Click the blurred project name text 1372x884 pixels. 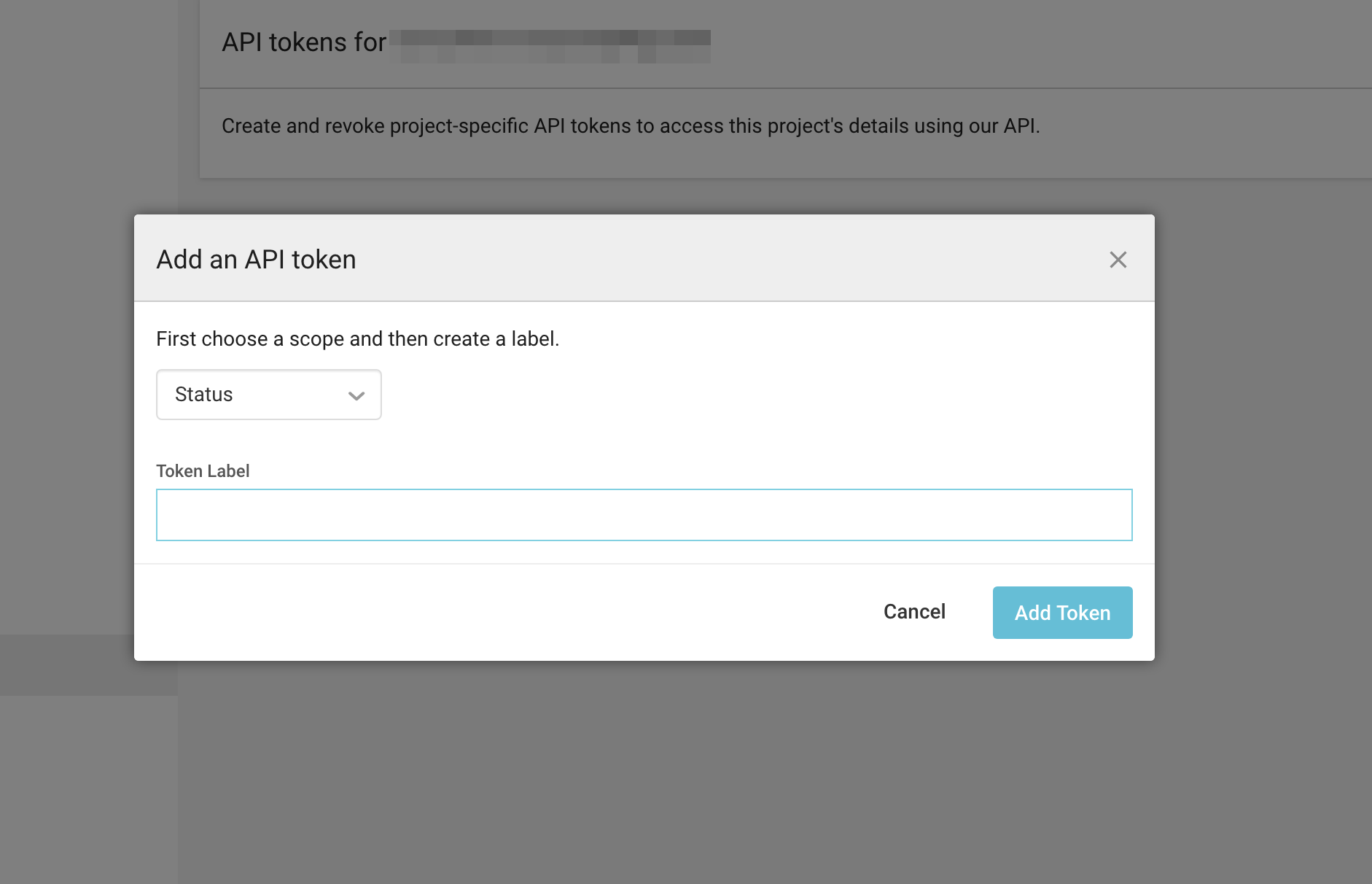coord(550,42)
